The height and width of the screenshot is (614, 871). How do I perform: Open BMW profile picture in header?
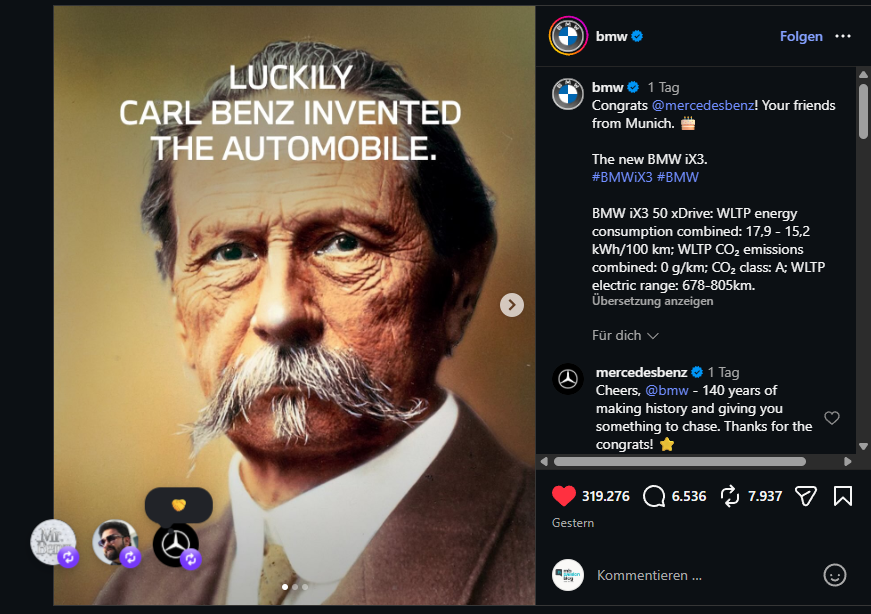click(568, 36)
